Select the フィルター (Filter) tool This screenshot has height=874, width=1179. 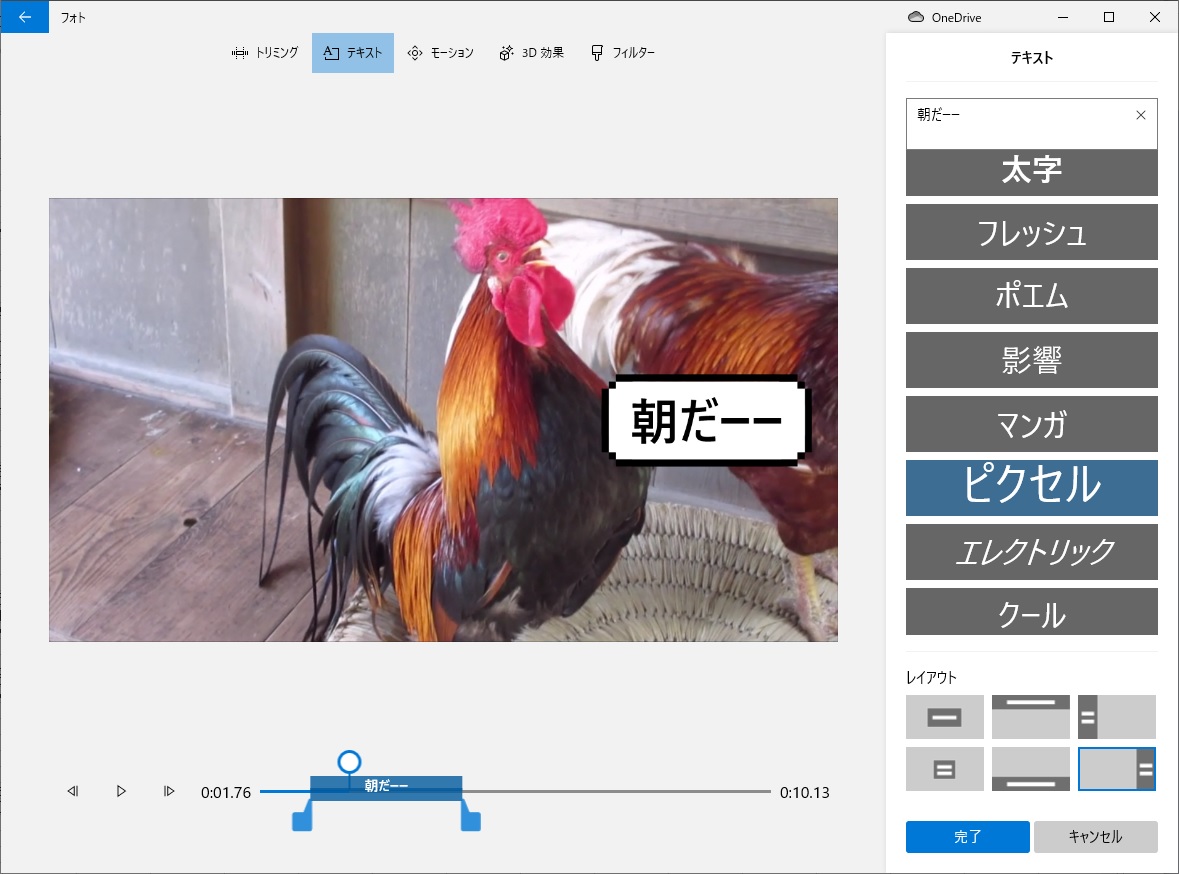(622, 52)
